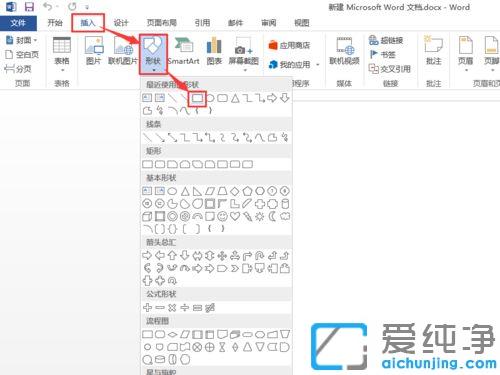The height and width of the screenshot is (375, 500).
Task: Click 空白页 blank page button
Action: (x=22, y=55)
